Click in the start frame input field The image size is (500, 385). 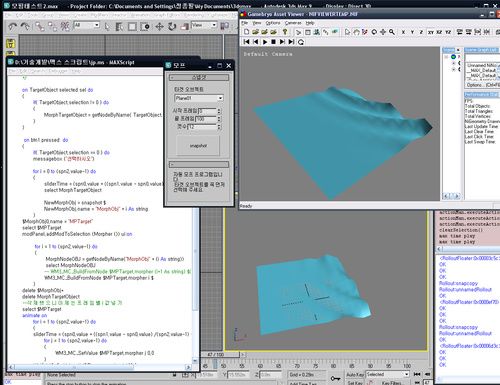pyautogui.click(x=207, y=111)
